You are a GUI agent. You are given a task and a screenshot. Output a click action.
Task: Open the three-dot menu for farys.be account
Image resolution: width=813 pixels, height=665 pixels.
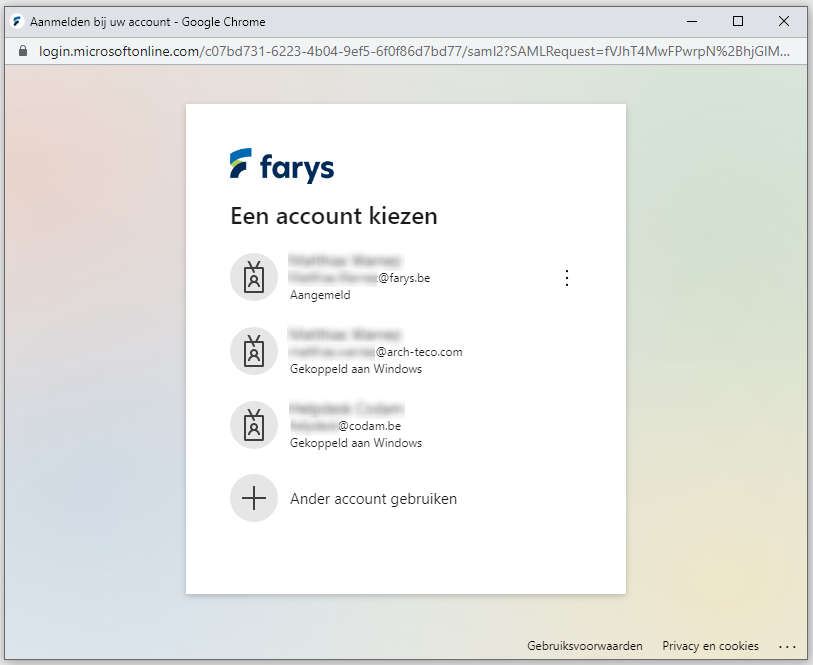(567, 278)
